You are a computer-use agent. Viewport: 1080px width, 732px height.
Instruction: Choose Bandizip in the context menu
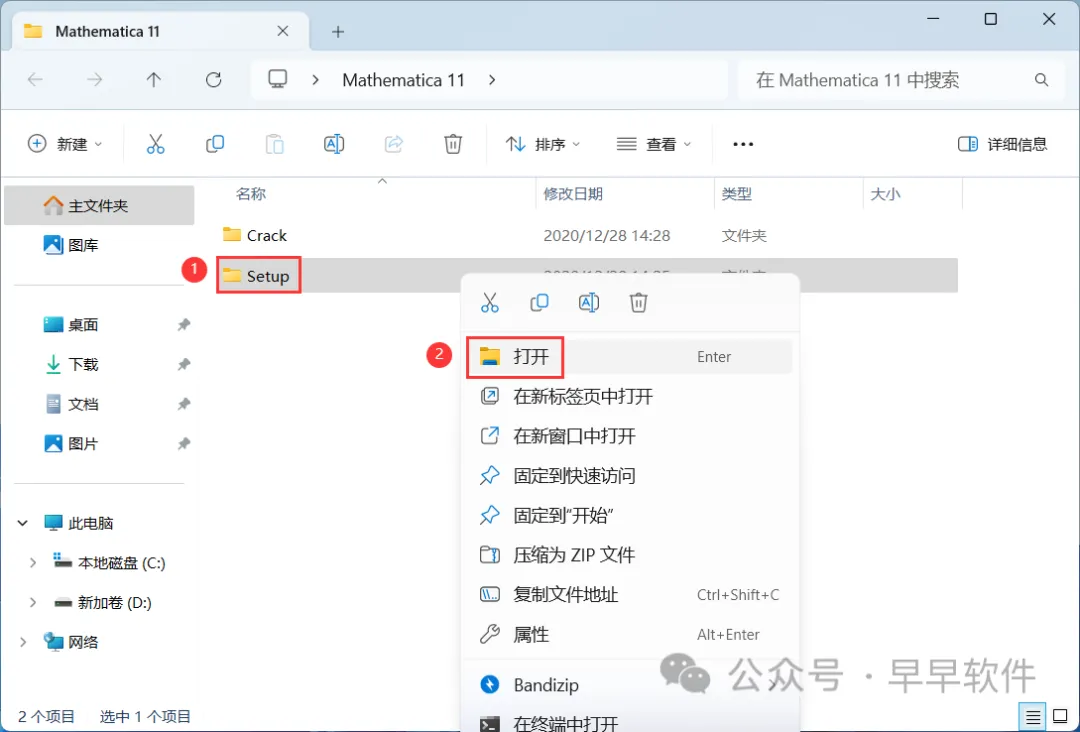(630, 685)
